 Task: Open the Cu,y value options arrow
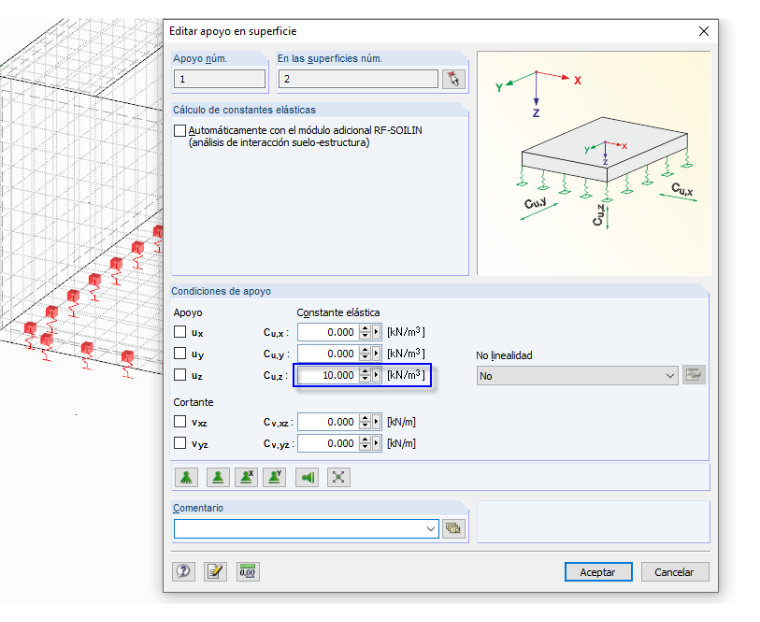(376, 353)
